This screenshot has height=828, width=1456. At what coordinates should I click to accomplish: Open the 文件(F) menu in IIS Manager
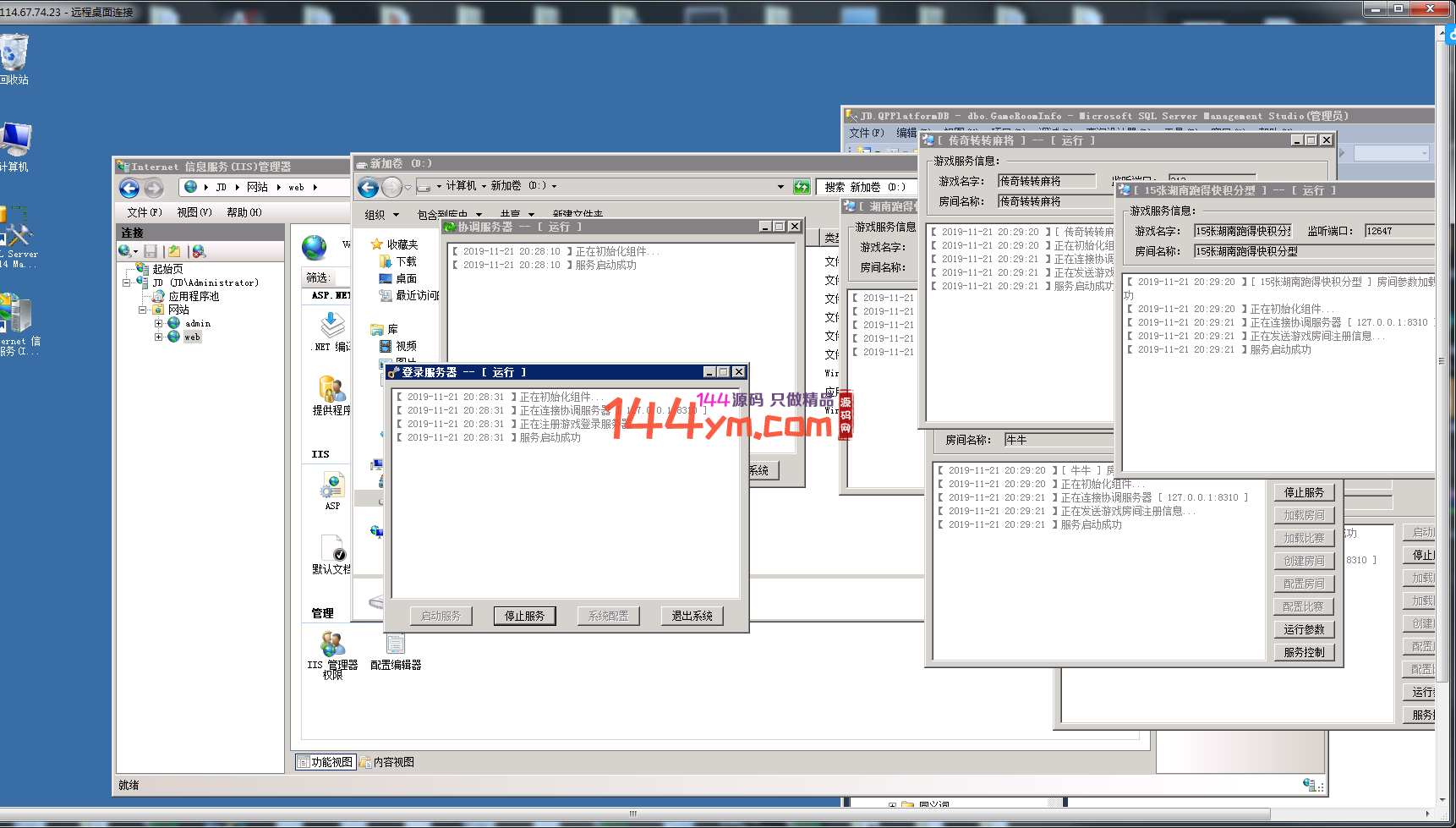tap(144, 212)
